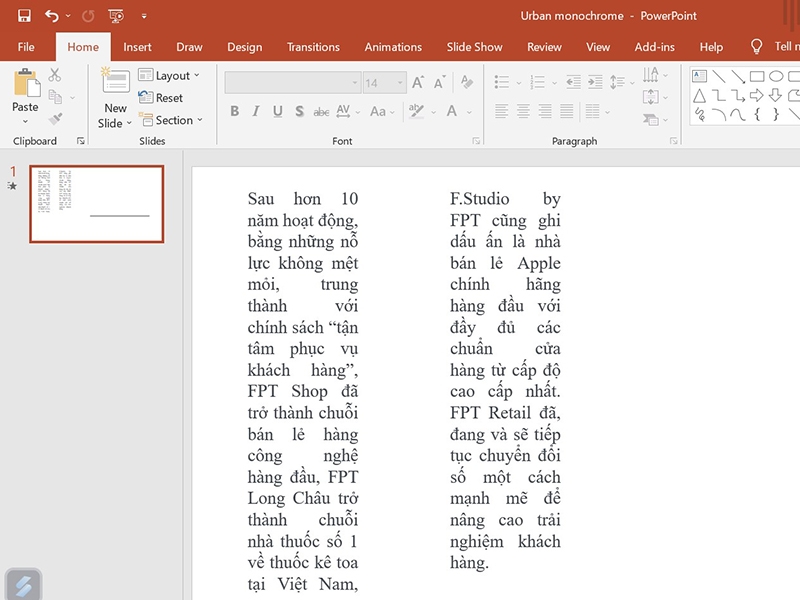Open the Paragraph dialog launcher
Image resolution: width=800 pixels, height=600 pixels.
click(673, 141)
